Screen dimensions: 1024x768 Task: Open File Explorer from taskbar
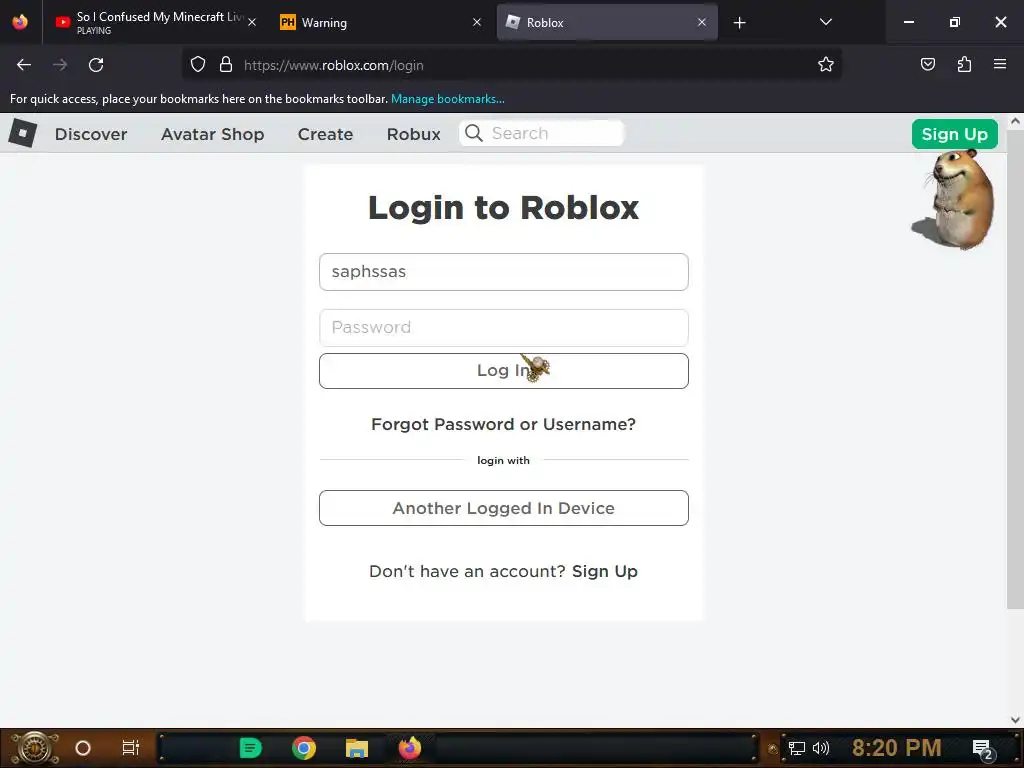[357, 748]
